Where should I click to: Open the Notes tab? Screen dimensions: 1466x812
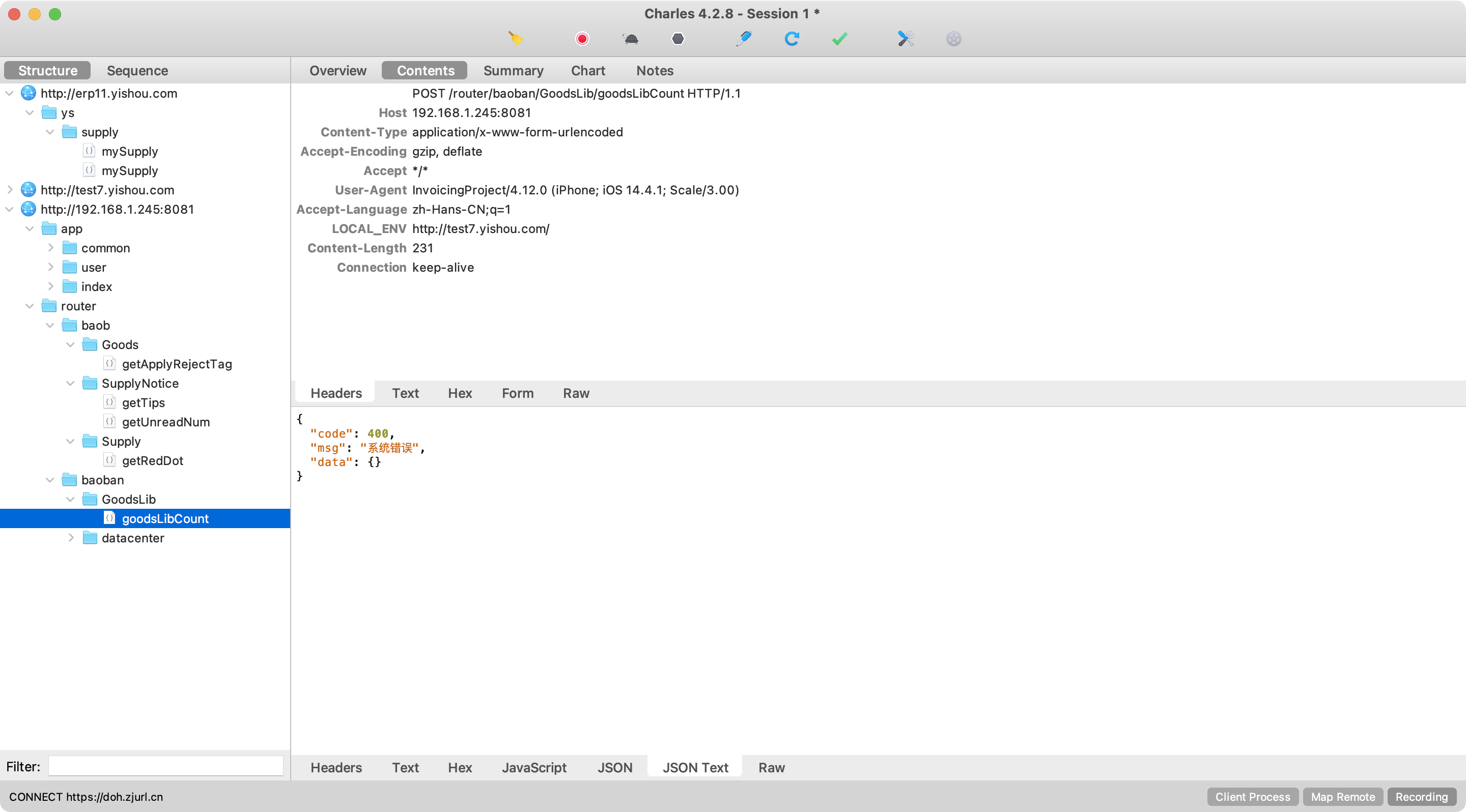(655, 71)
